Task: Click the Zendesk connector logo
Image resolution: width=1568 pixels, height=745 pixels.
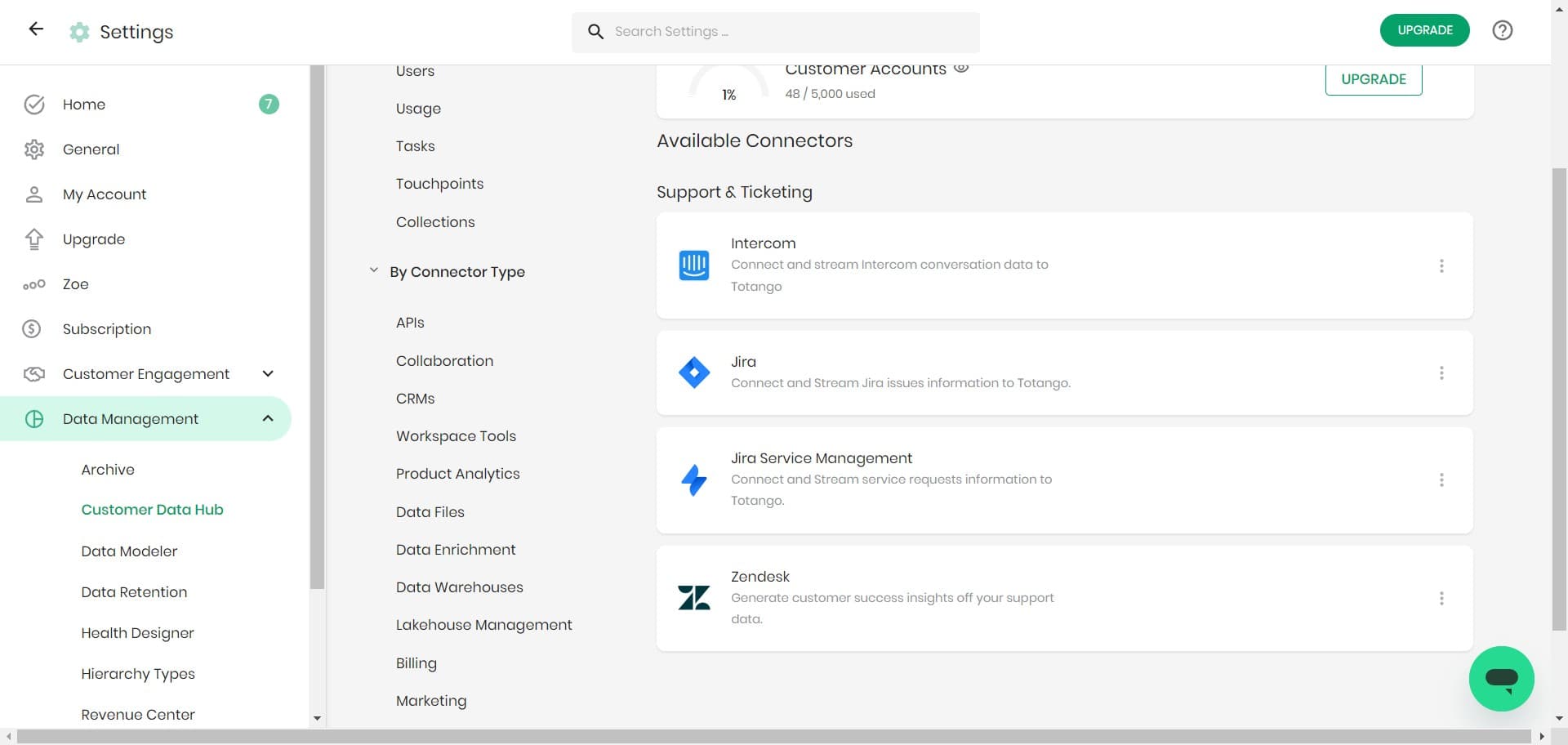Action: tap(693, 598)
